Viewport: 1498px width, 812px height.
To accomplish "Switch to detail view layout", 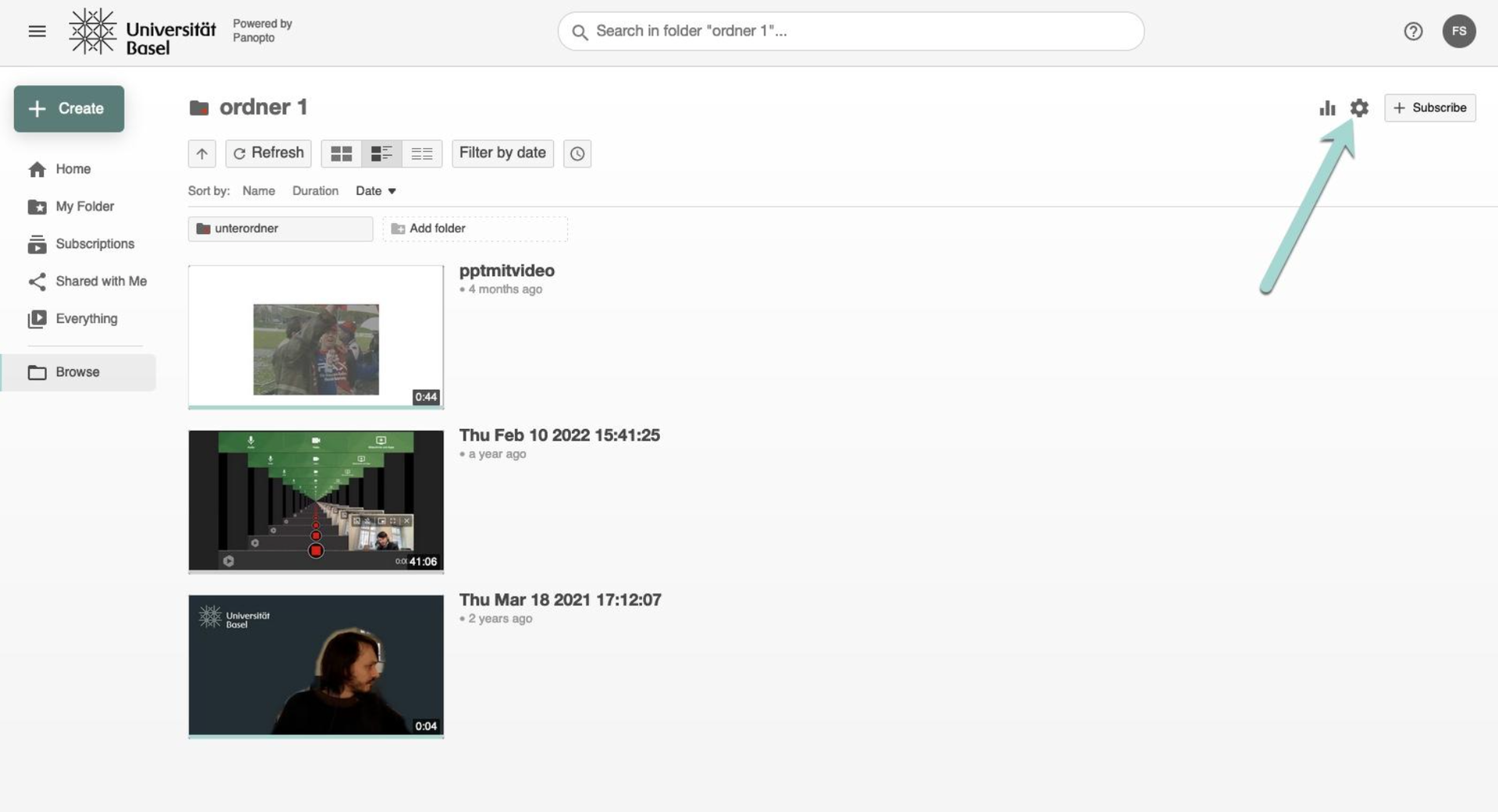I will 382,154.
